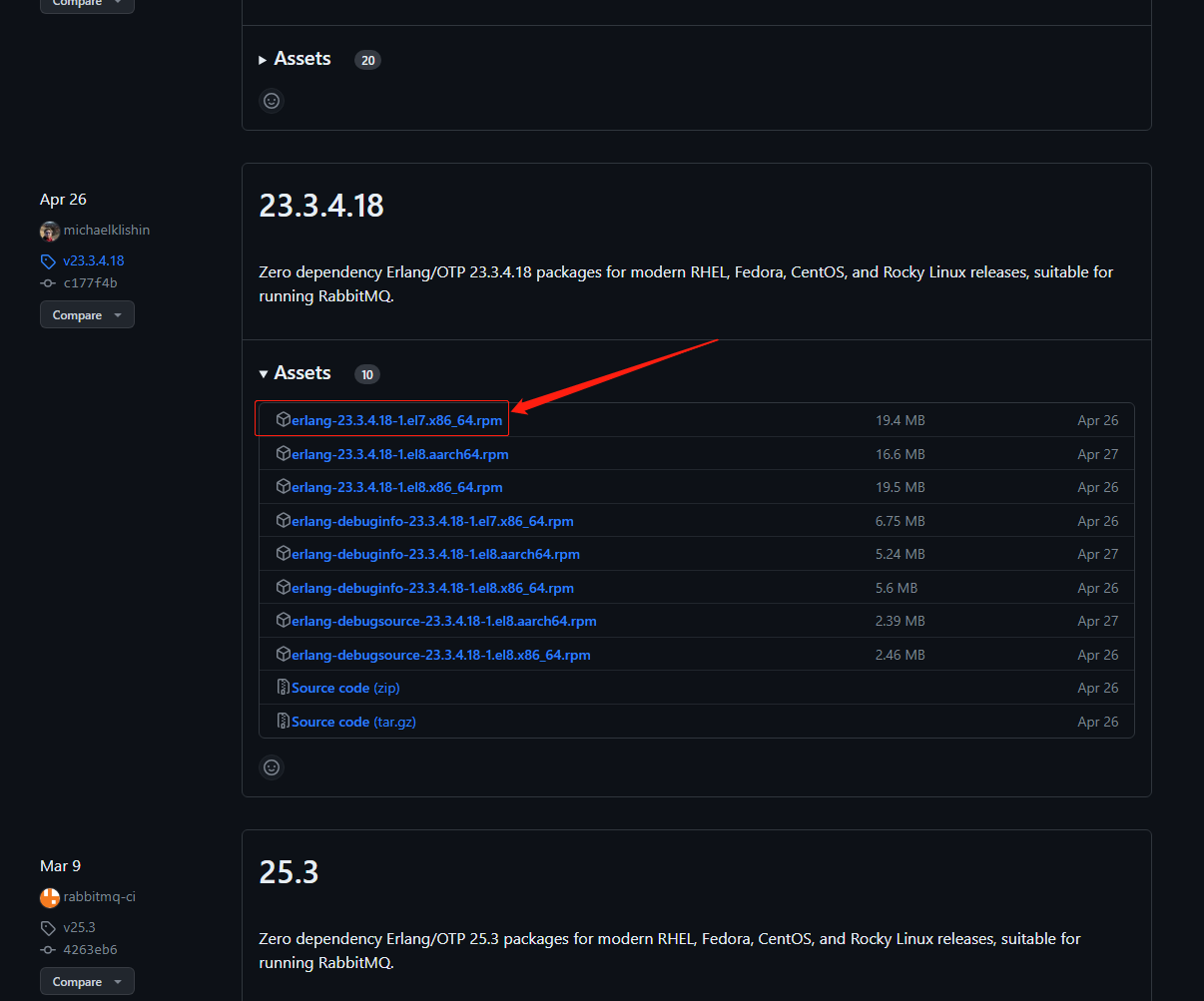Click the 5.6 MB file size
Screen dimensions: 1204x1001
(897, 588)
